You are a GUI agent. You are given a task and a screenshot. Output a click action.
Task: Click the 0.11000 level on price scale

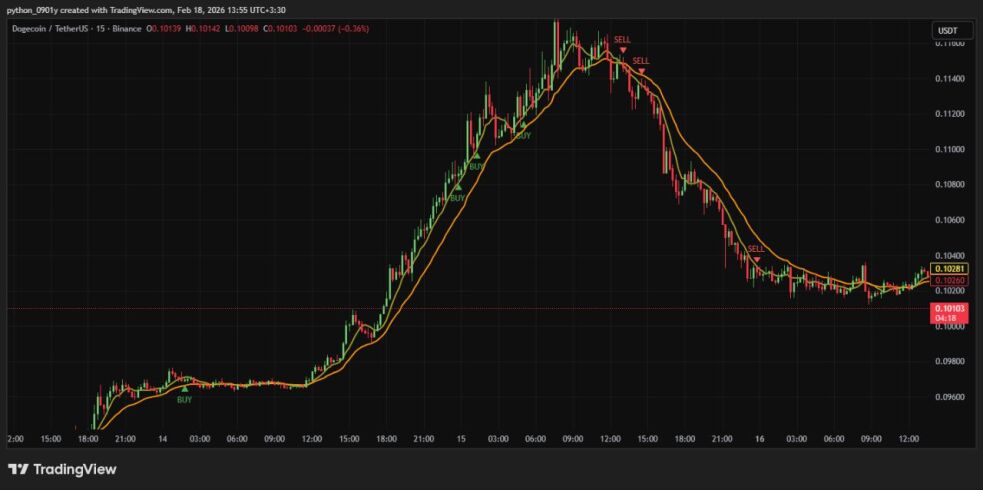pyautogui.click(x=949, y=149)
